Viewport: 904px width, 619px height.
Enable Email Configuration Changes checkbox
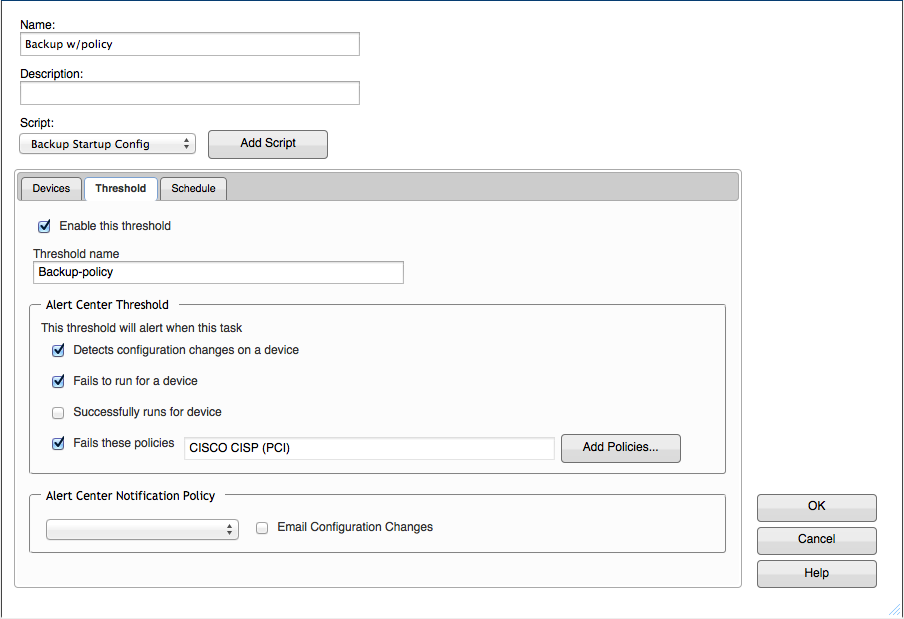[262, 528]
